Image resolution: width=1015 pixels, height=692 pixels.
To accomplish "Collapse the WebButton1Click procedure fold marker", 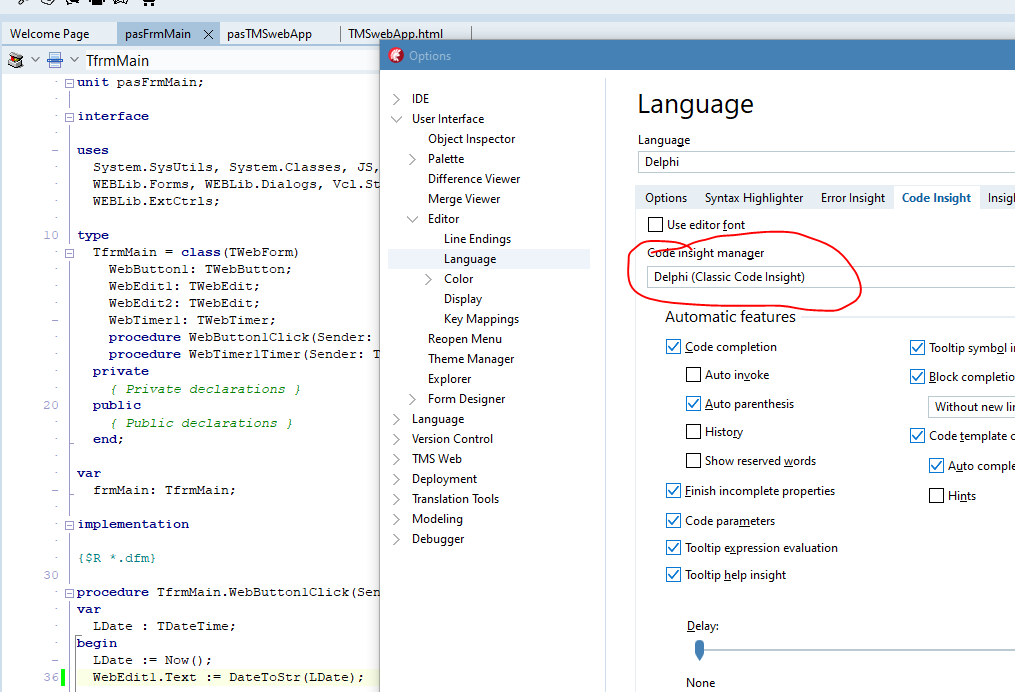I will click(69, 593).
